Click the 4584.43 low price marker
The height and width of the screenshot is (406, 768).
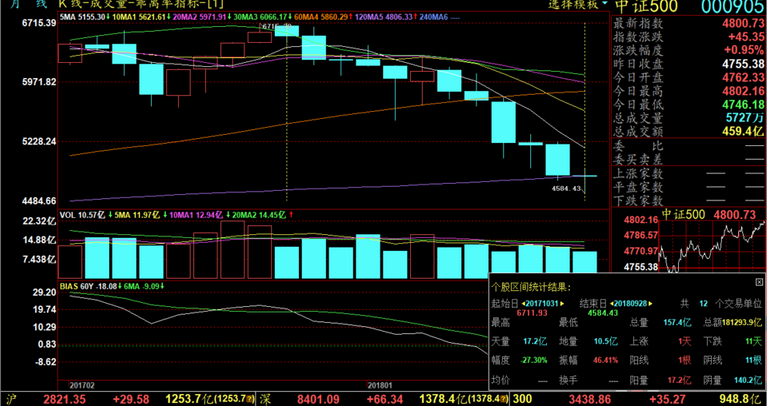(566, 189)
